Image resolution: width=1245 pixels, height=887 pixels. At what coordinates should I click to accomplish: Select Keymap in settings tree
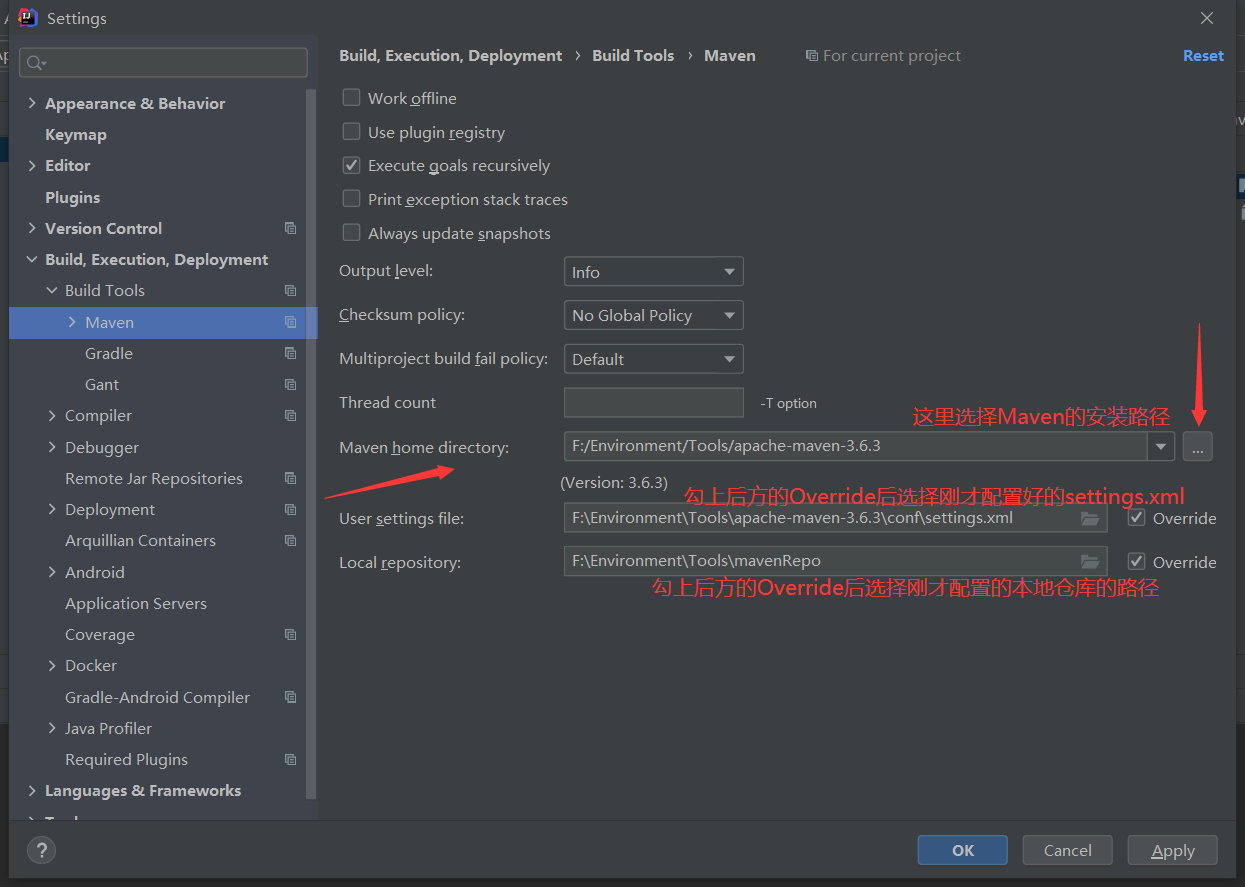[x=76, y=134]
